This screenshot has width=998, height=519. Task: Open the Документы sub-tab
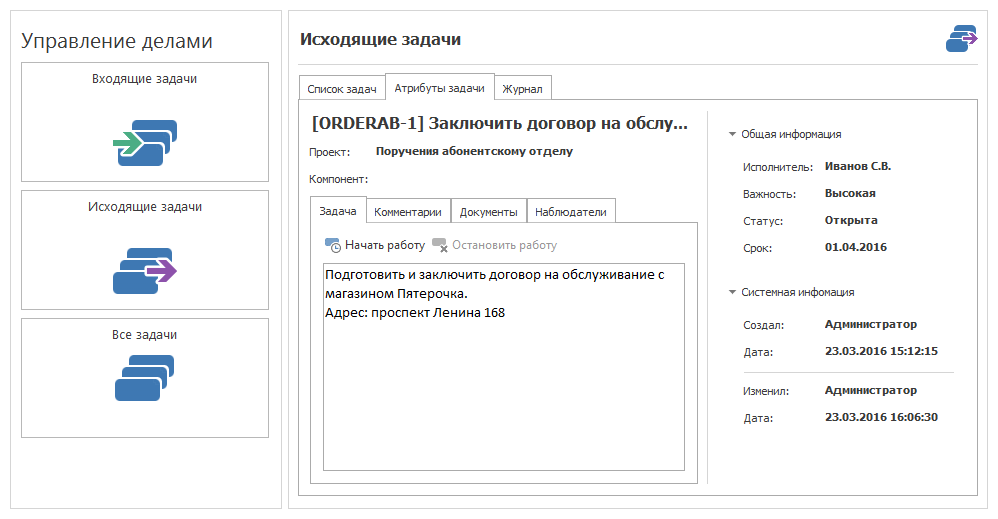[x=489, y=211]
